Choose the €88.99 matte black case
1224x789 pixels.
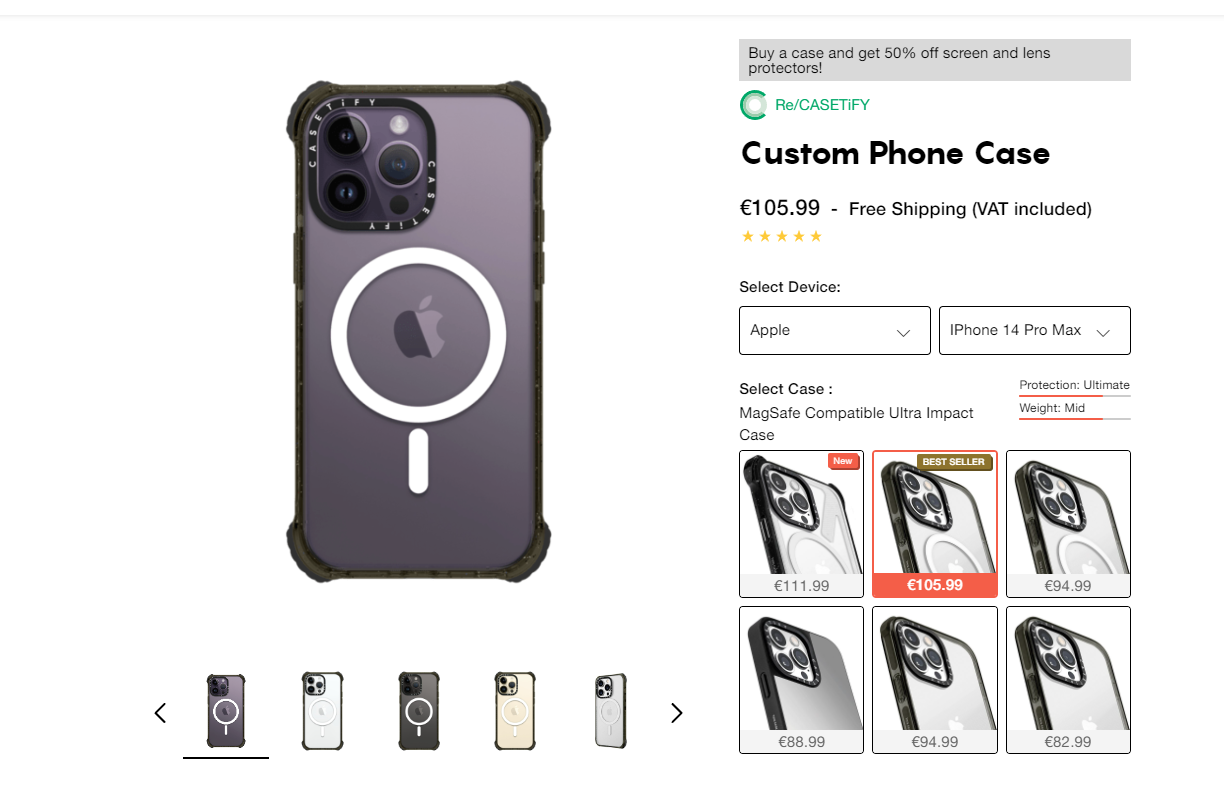(801, 679)
